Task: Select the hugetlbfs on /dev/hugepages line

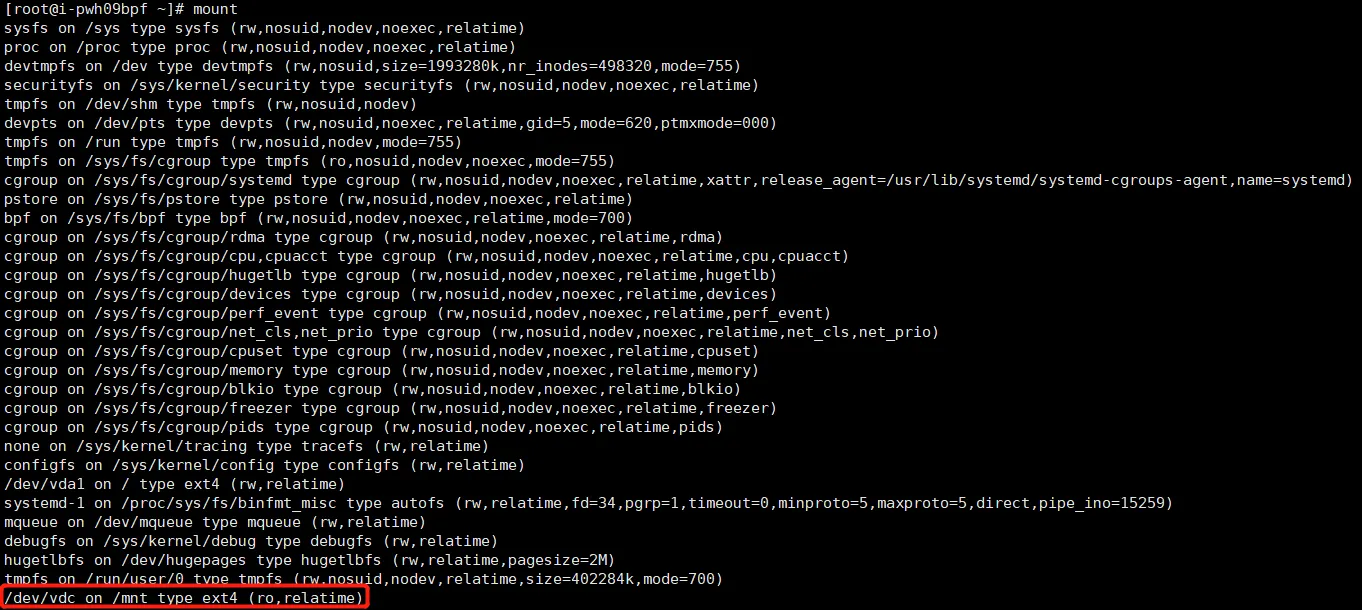Action: tap(309, 560)
